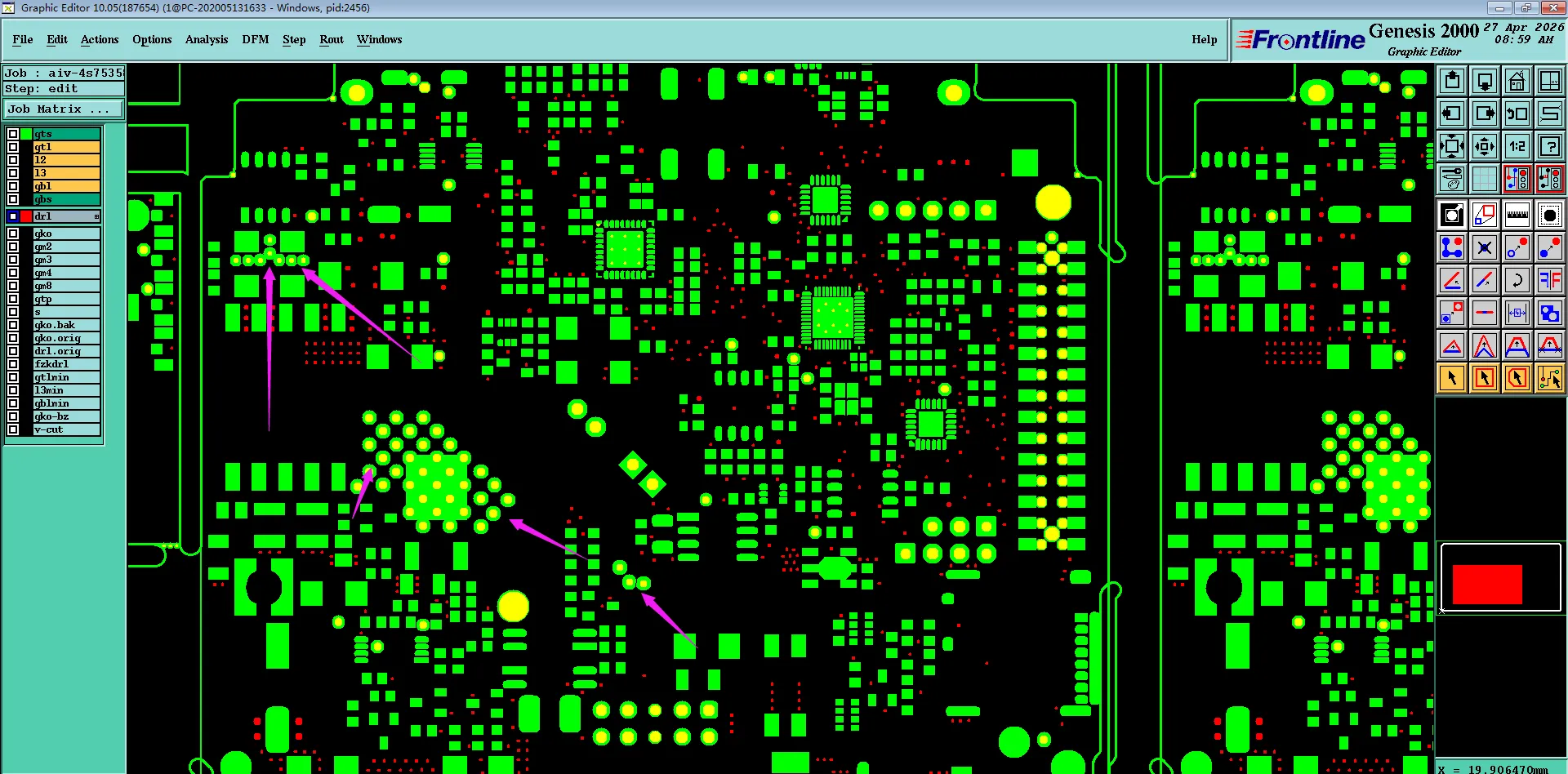Click the blue X delete feature icon
This screenshot has height=774, width=1568.
1484,247
